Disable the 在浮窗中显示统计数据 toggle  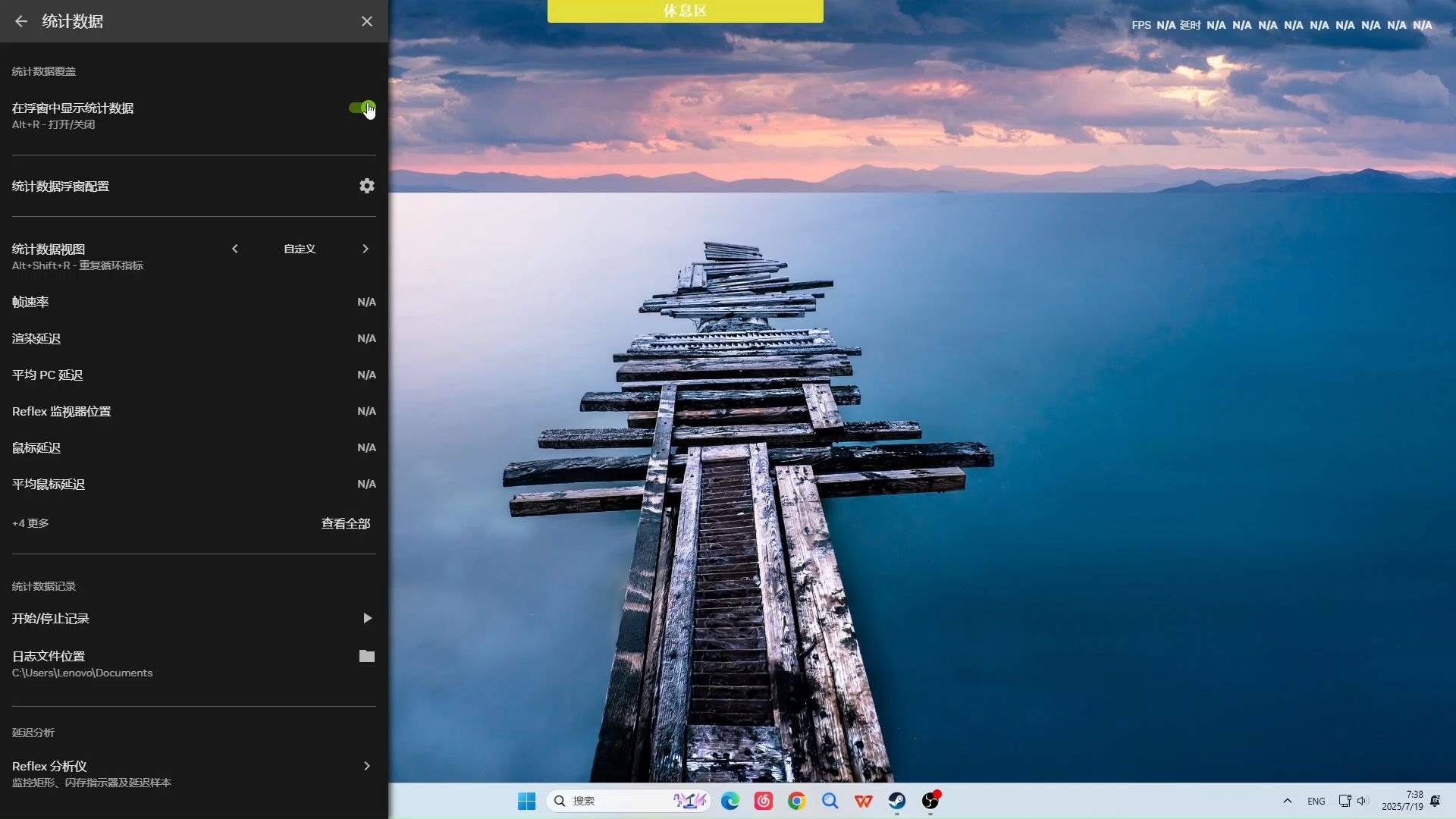pos(362,108)
